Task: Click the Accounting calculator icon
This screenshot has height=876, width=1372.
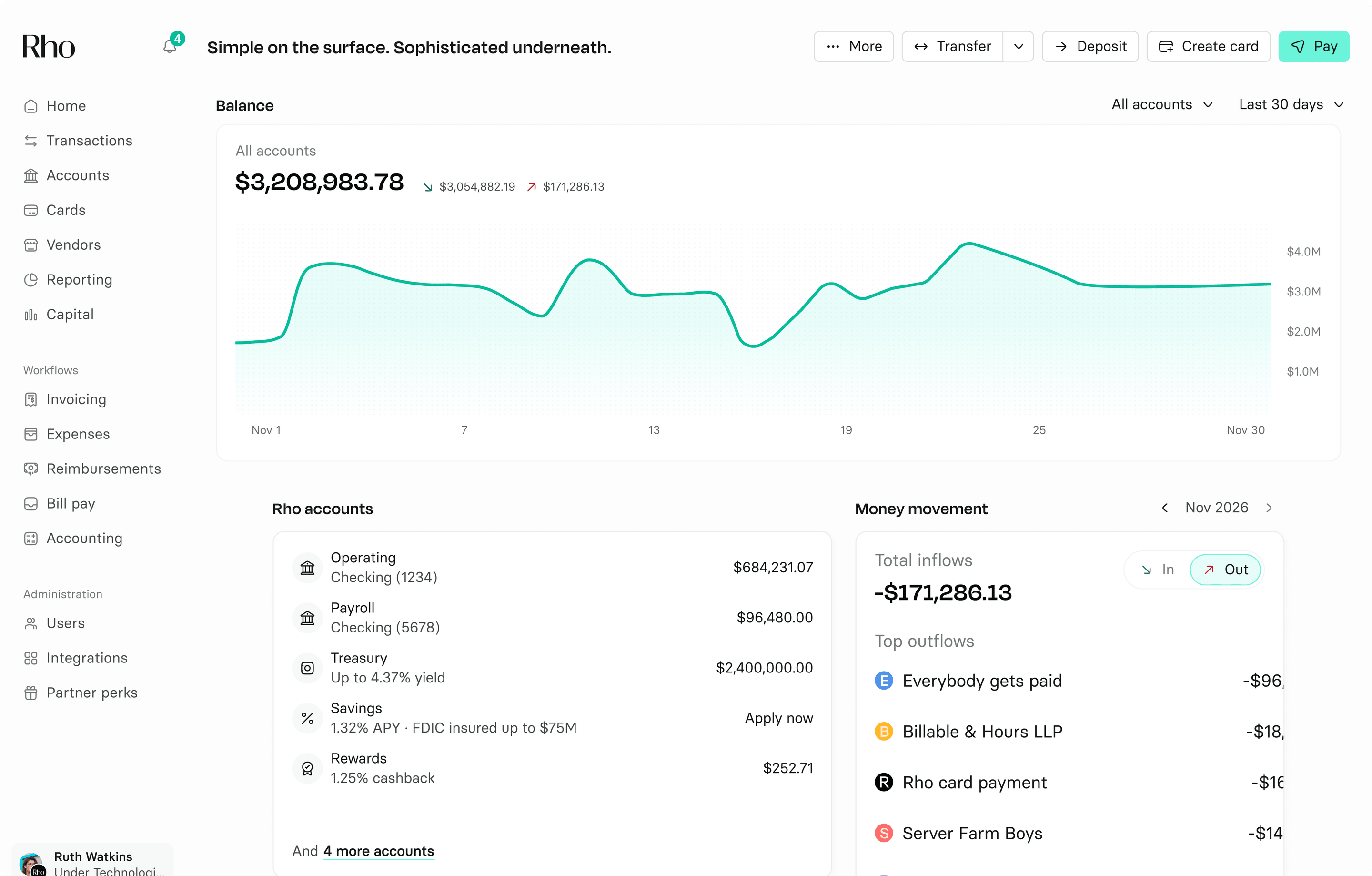Action: [31, 539]
